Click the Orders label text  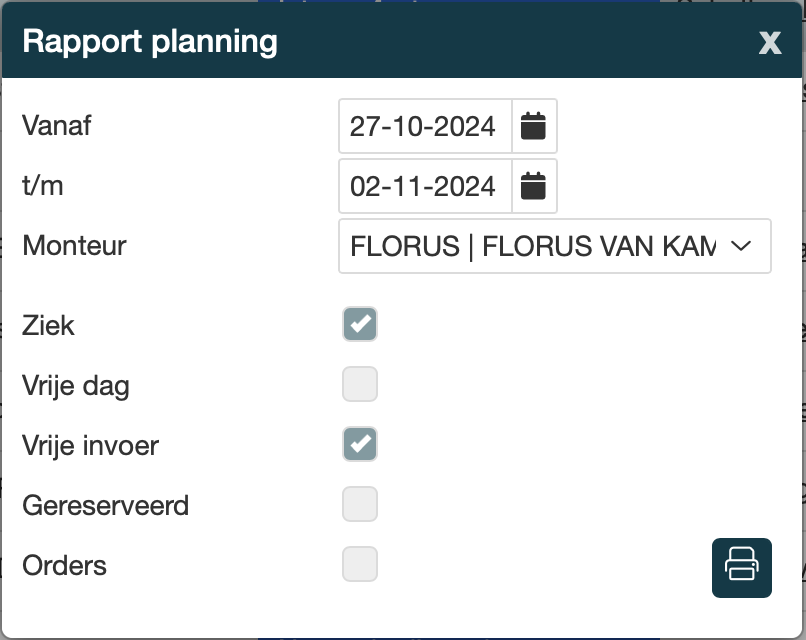64,565
